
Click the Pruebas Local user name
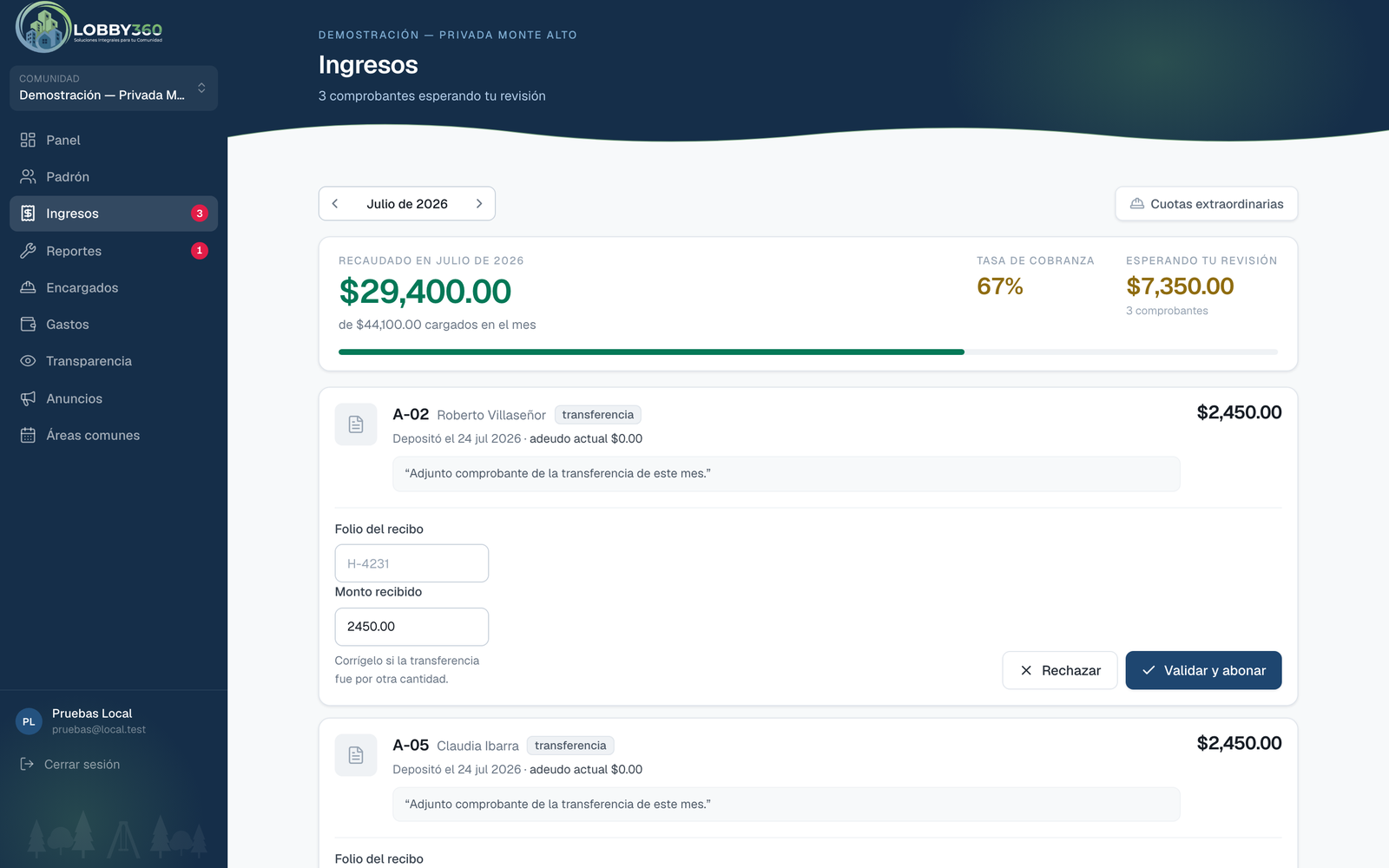[x=92, y=713]
